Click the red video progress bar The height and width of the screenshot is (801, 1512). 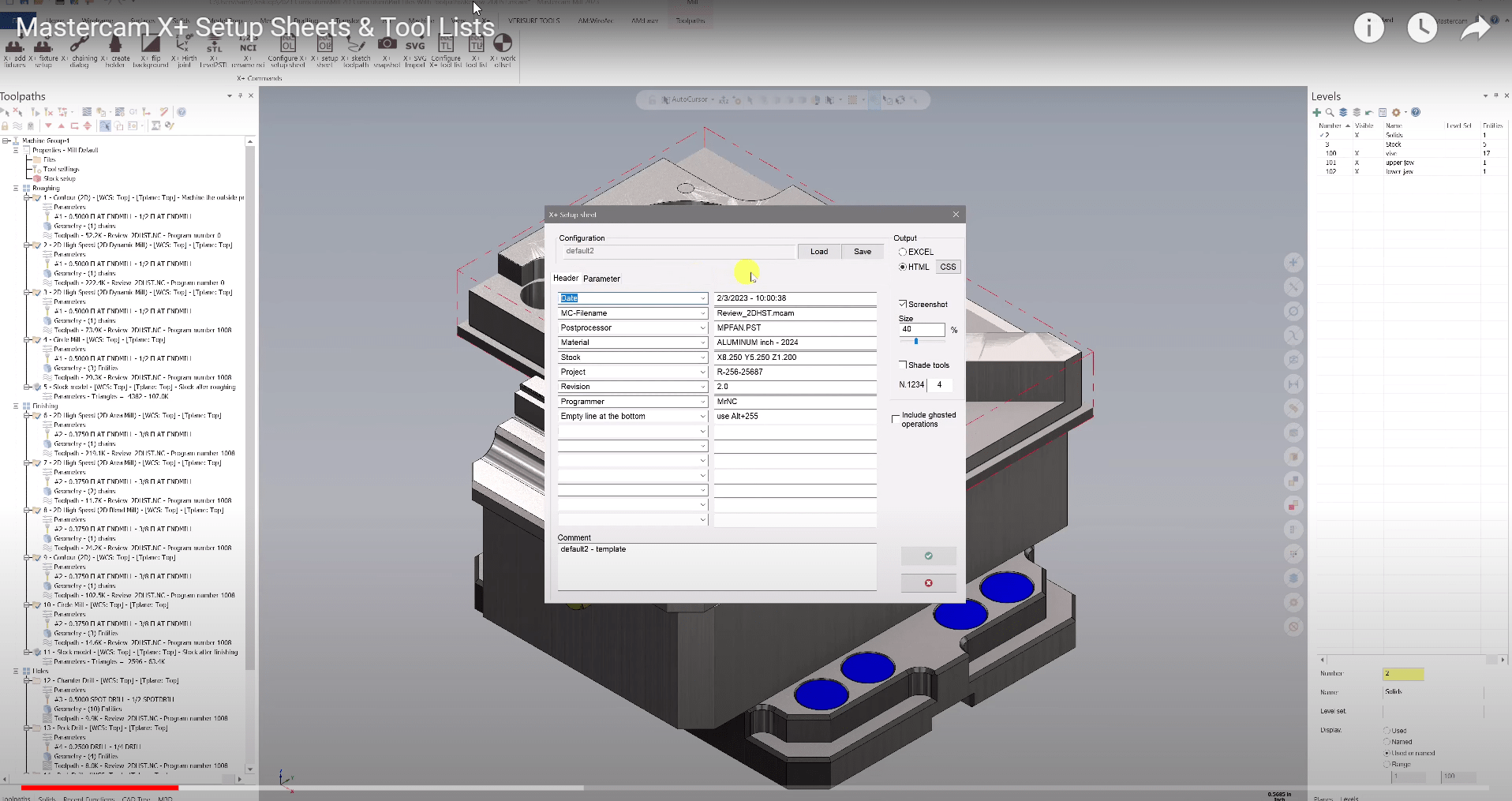point(99,788)
